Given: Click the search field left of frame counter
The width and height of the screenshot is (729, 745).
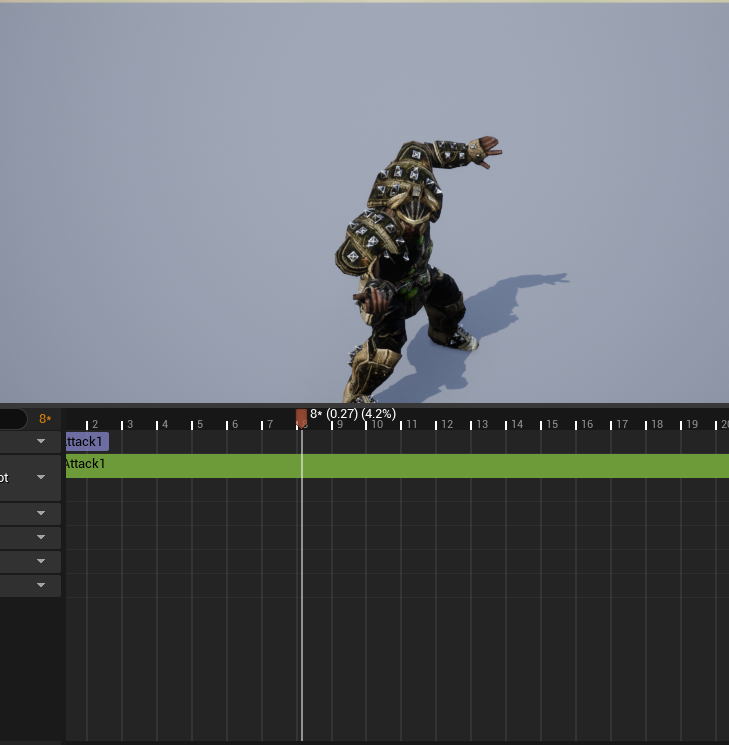Looking at the screenshot, I should pos(13,419).
